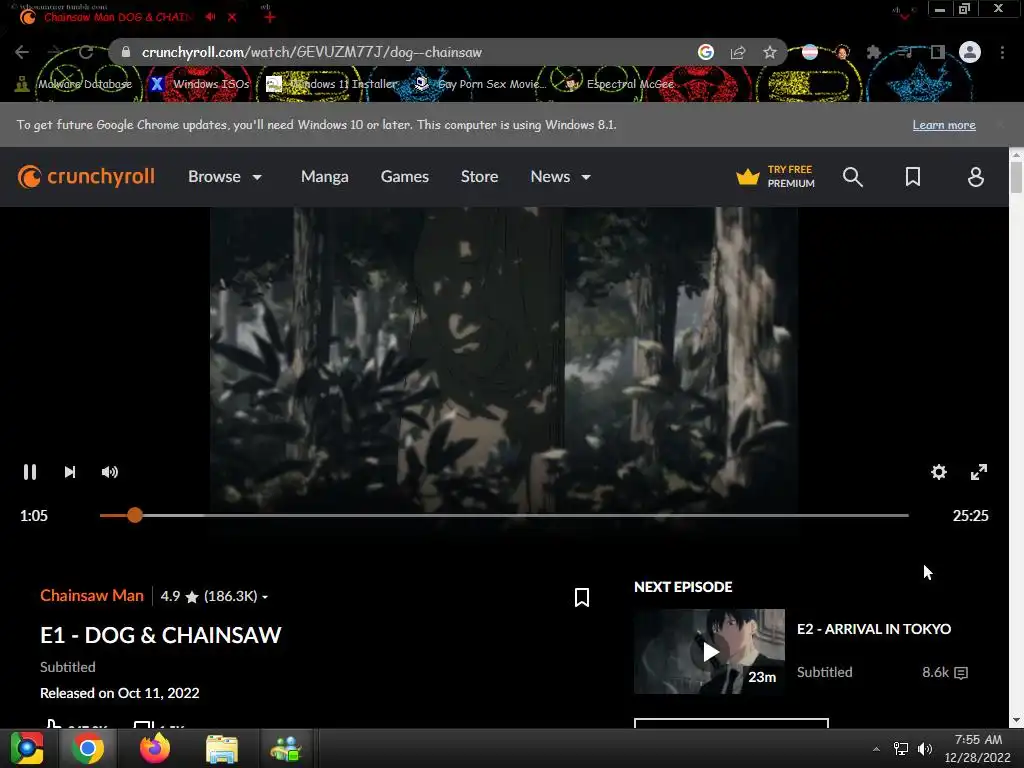This screenshot has height=768, width=1024.
Task: Open network tray icon
Action: point(901,749)
